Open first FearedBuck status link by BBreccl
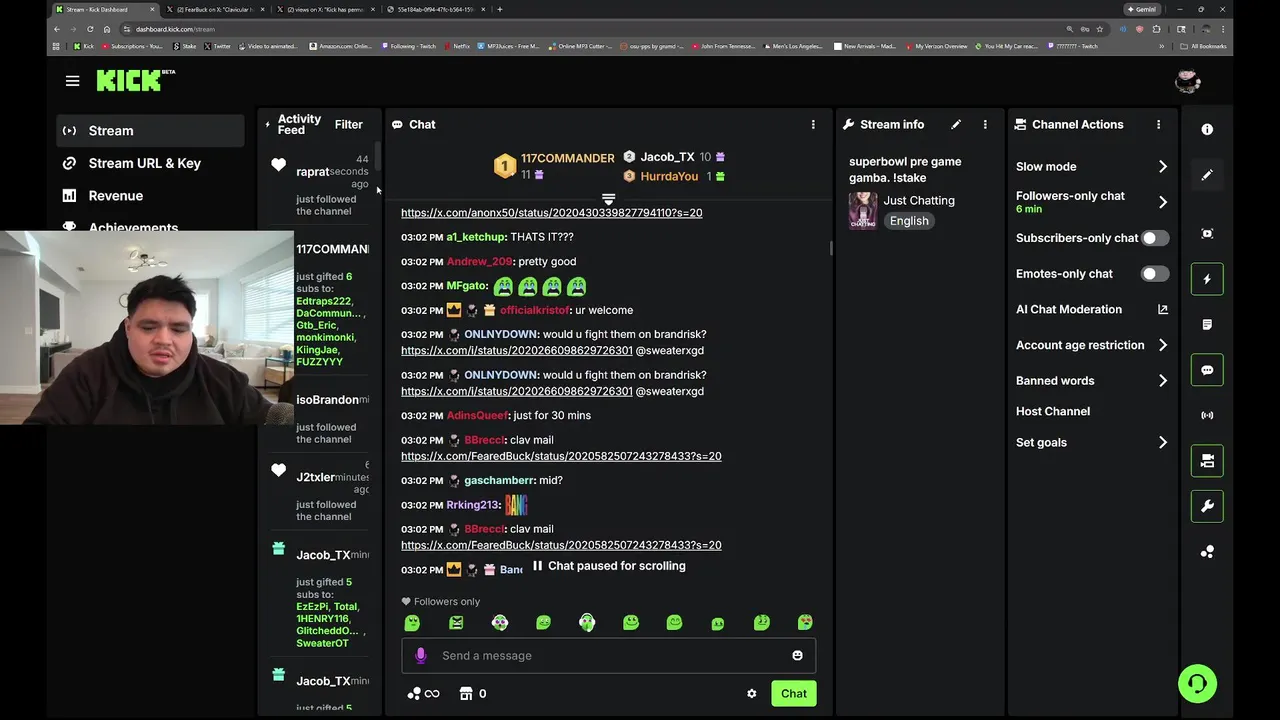Viewport: 1280px width, 720px height. [561, 456]
